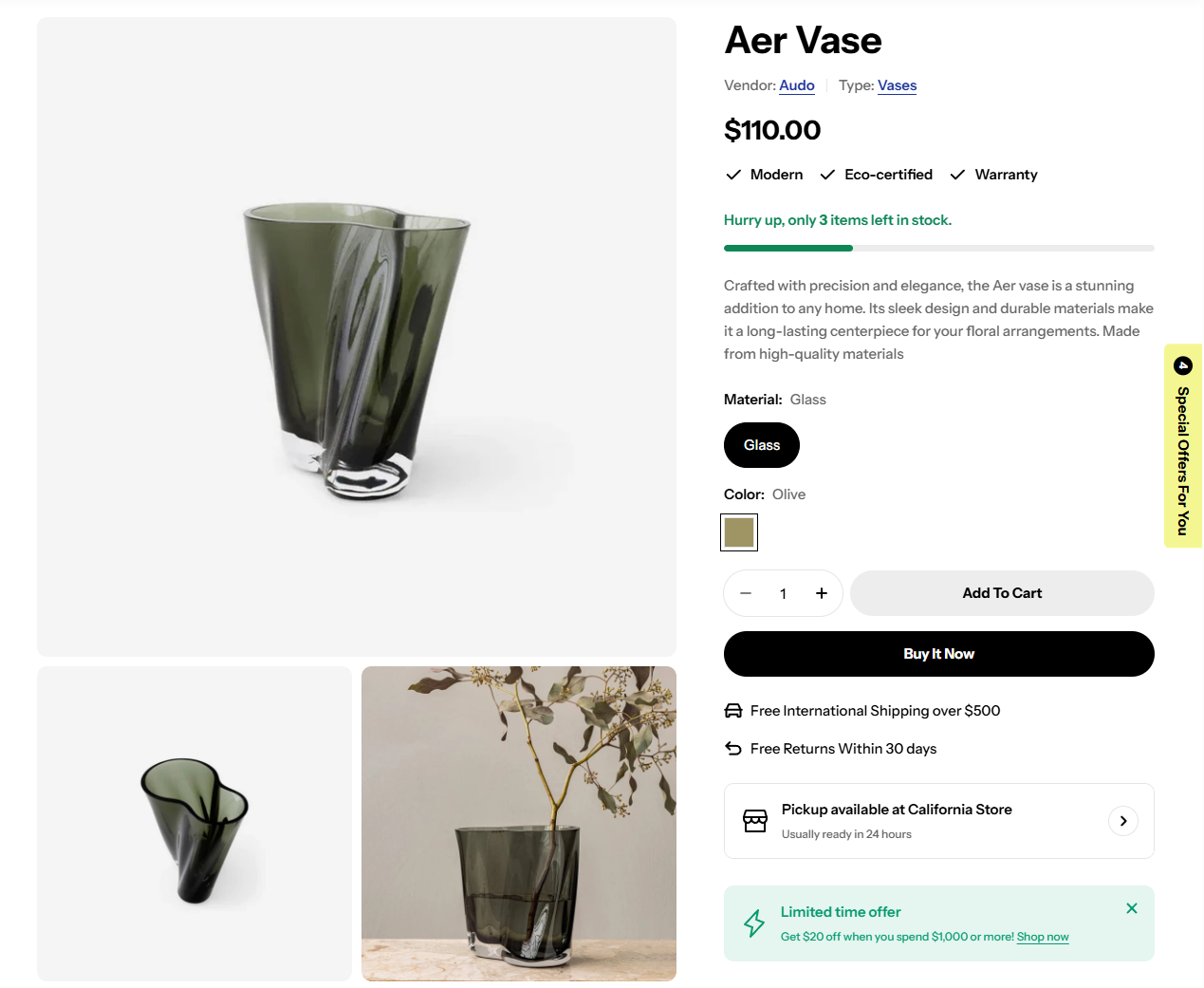The height and width of the screenshot is (988, 1204).
Task: Click the Eco-certified checkmark icon
Action: click(827, 175)
